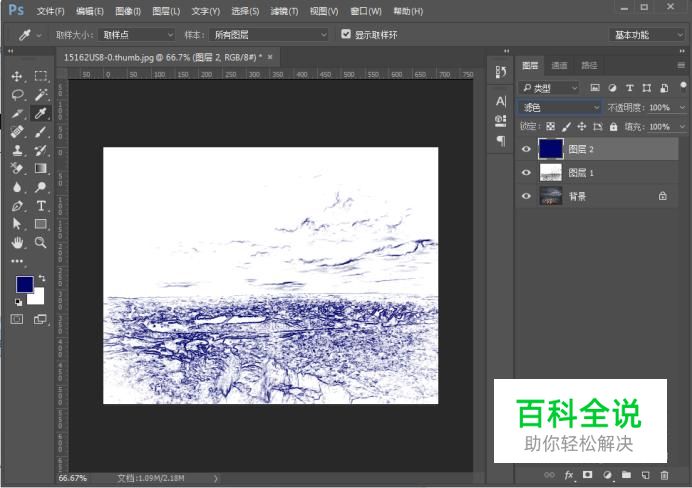Toggle visibility of 图层 1
Image resolution: width=692 pixels, height=488 pixels.
pyautogui.click(x=526, y=173)
